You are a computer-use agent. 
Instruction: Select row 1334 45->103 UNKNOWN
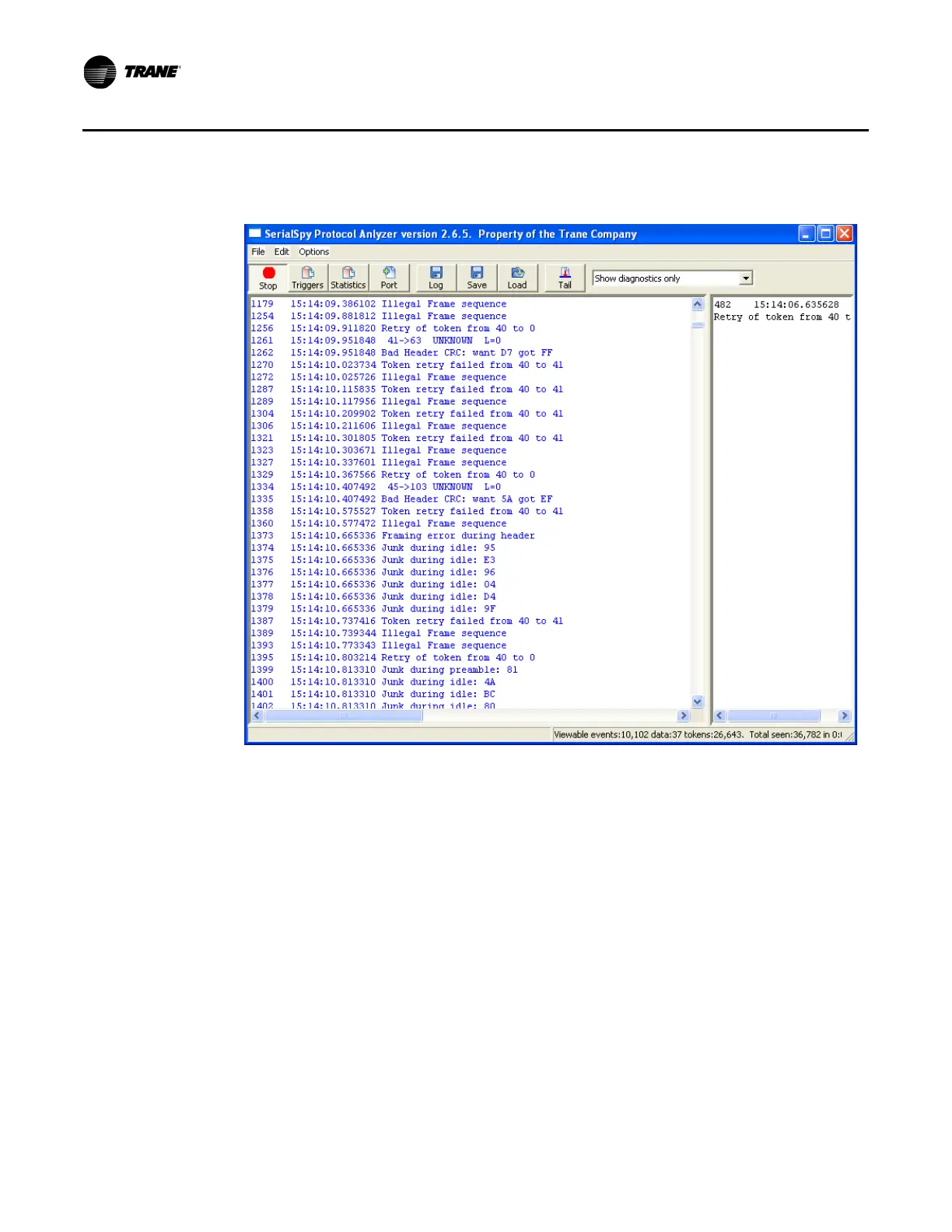pos(376,487)
